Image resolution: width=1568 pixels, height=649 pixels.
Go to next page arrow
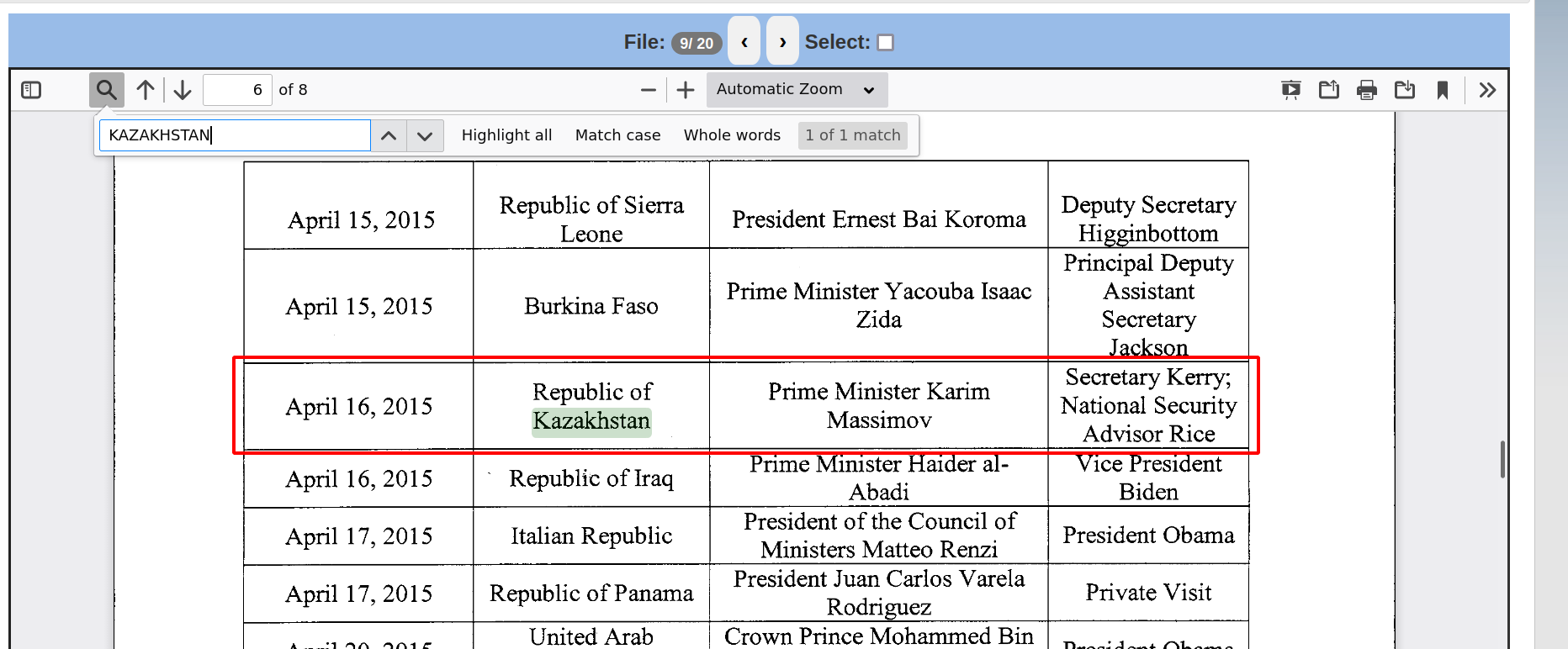click(x=183, y=90)
